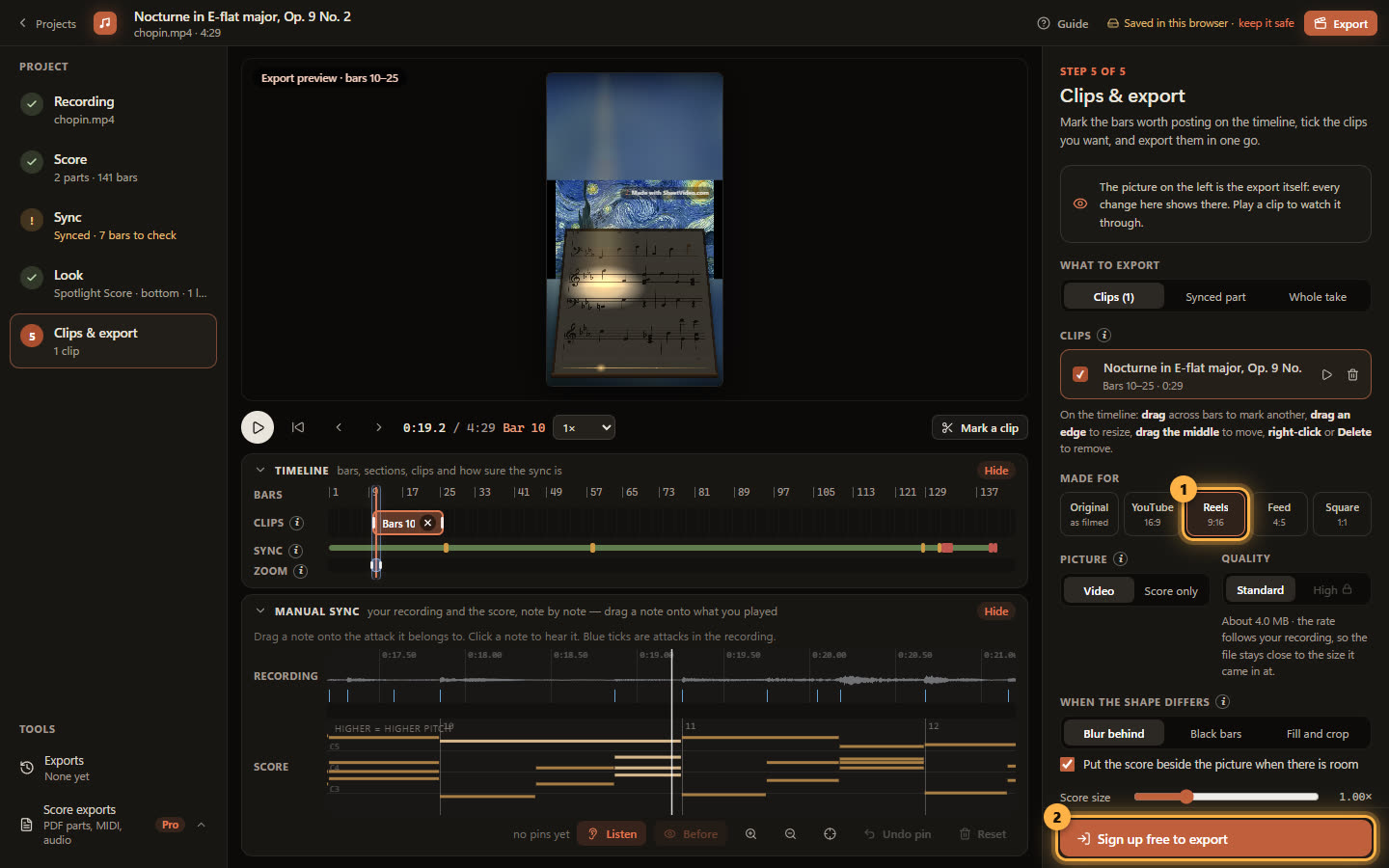Select Fill and crop option
1389x868 pixels.
(x=1318, y=734)
